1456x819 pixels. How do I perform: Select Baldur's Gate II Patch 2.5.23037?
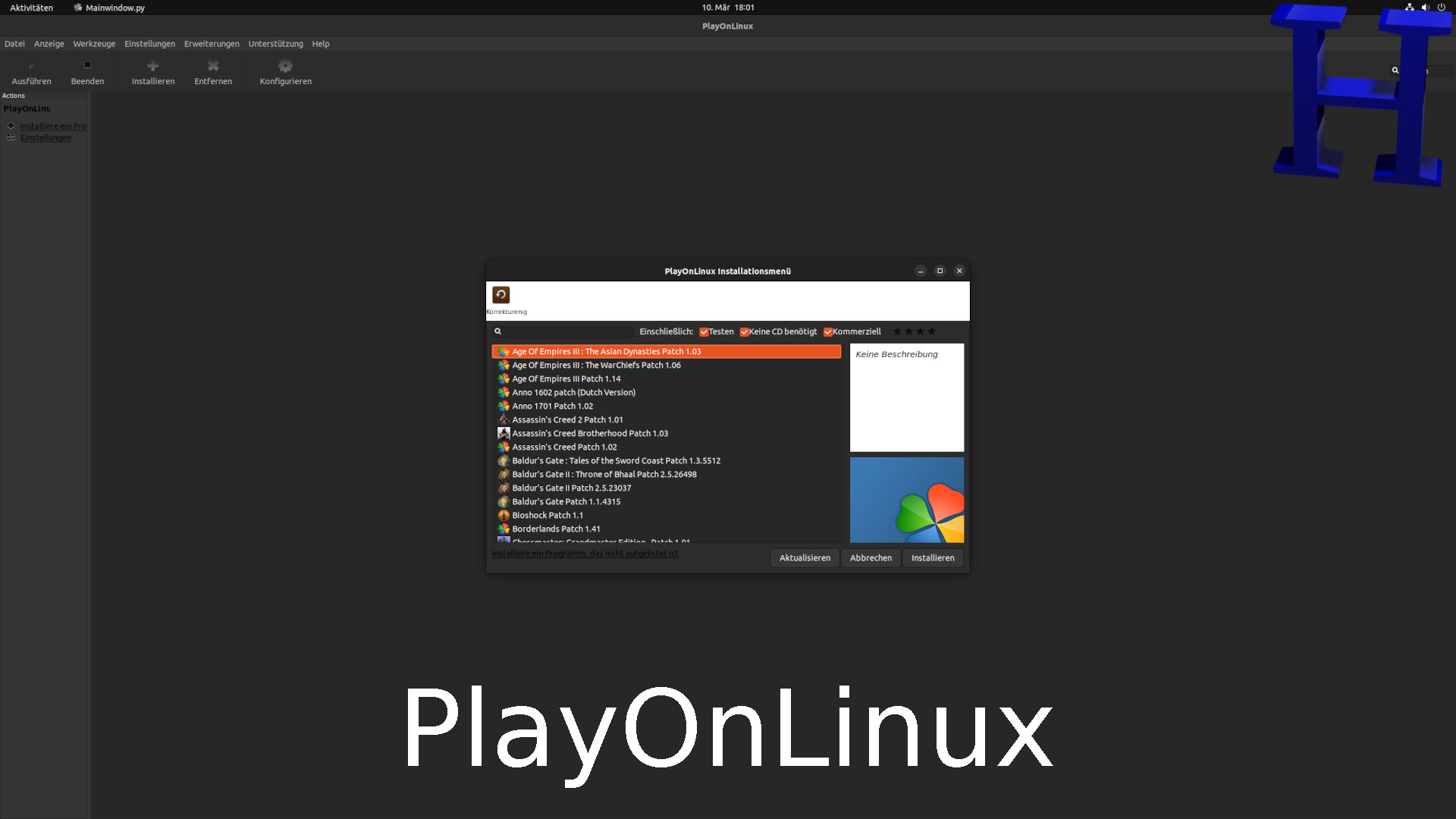click(x=666, y=488)
